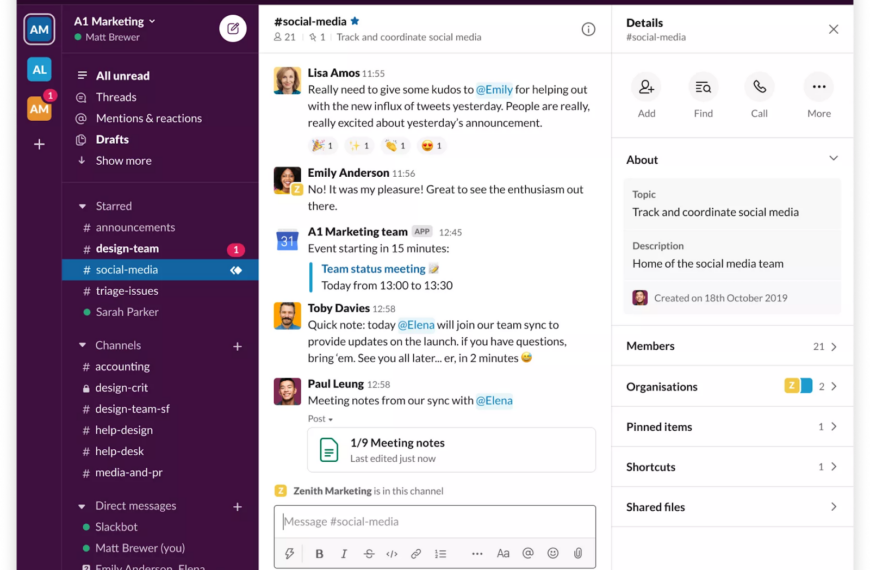Close the Details panel

click(x=833, y=29)
